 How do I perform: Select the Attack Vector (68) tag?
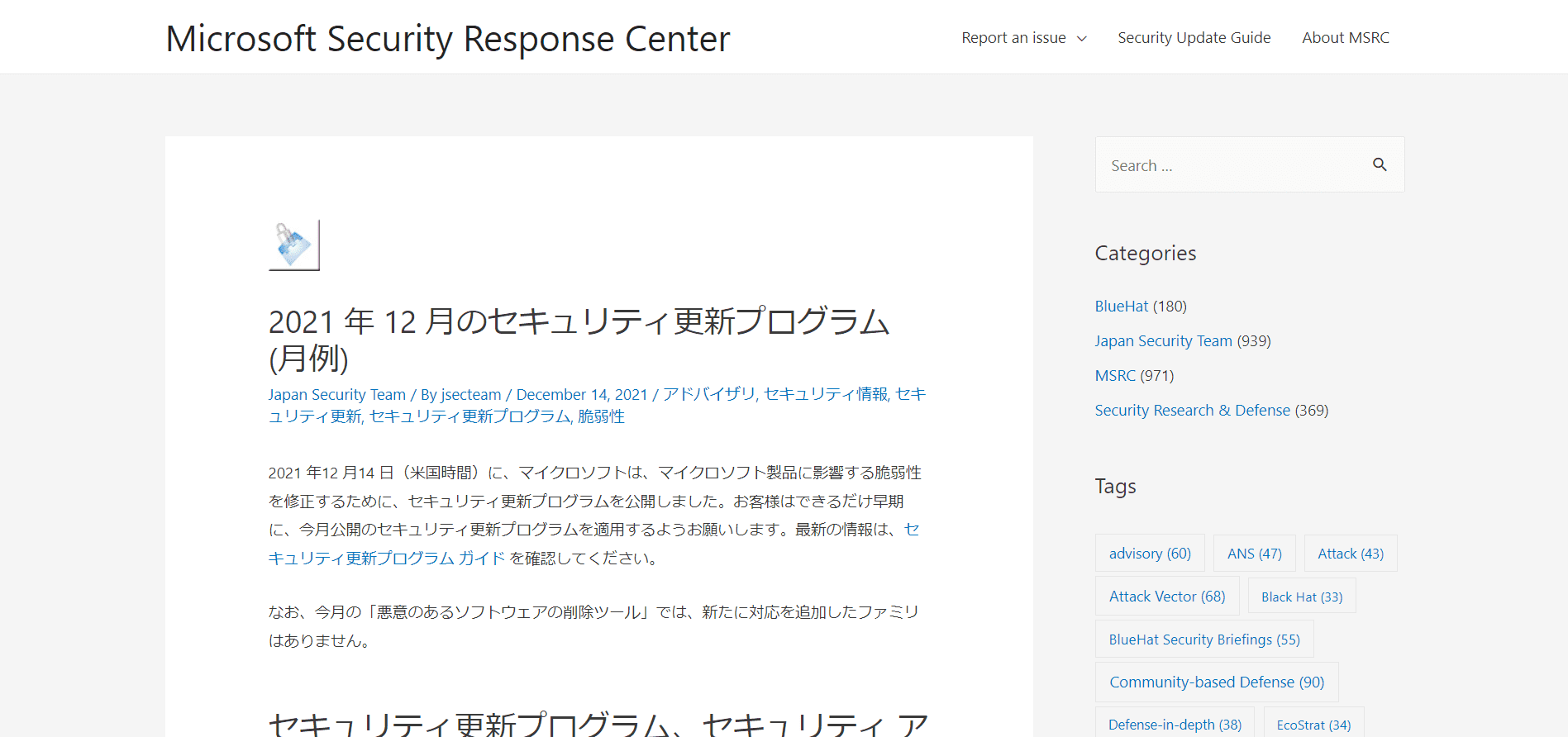[x=1166, y=597]
